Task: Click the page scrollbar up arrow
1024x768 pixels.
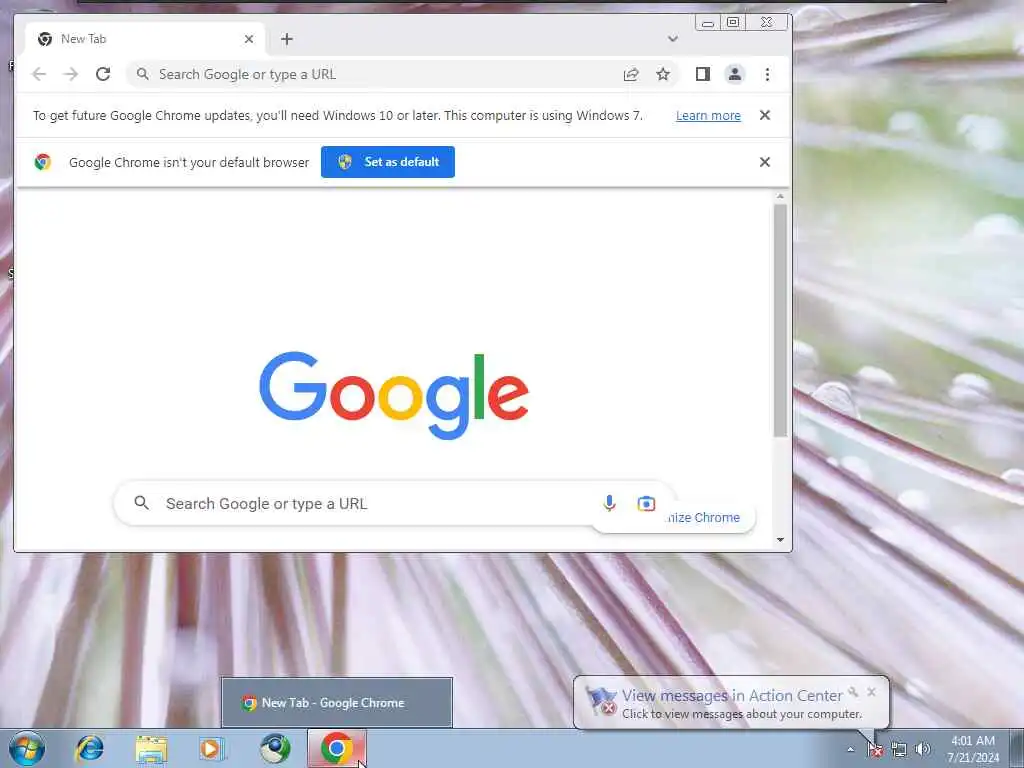Action: click(x=780, y=197)
